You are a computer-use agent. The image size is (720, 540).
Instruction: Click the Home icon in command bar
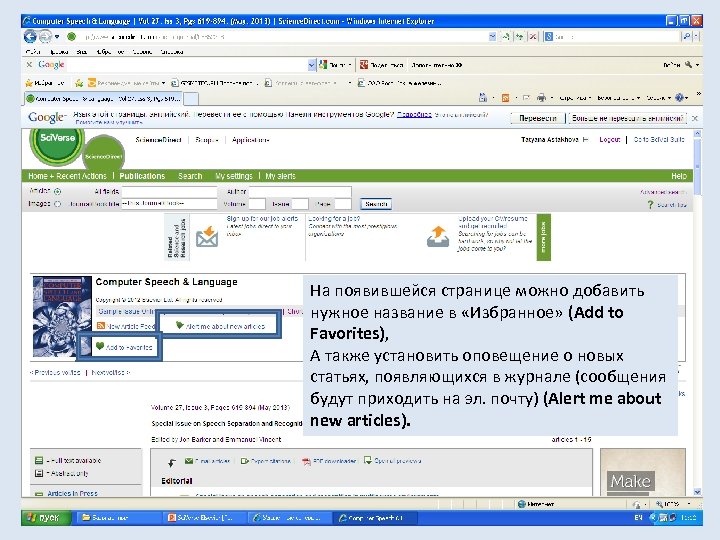[483, 97]
